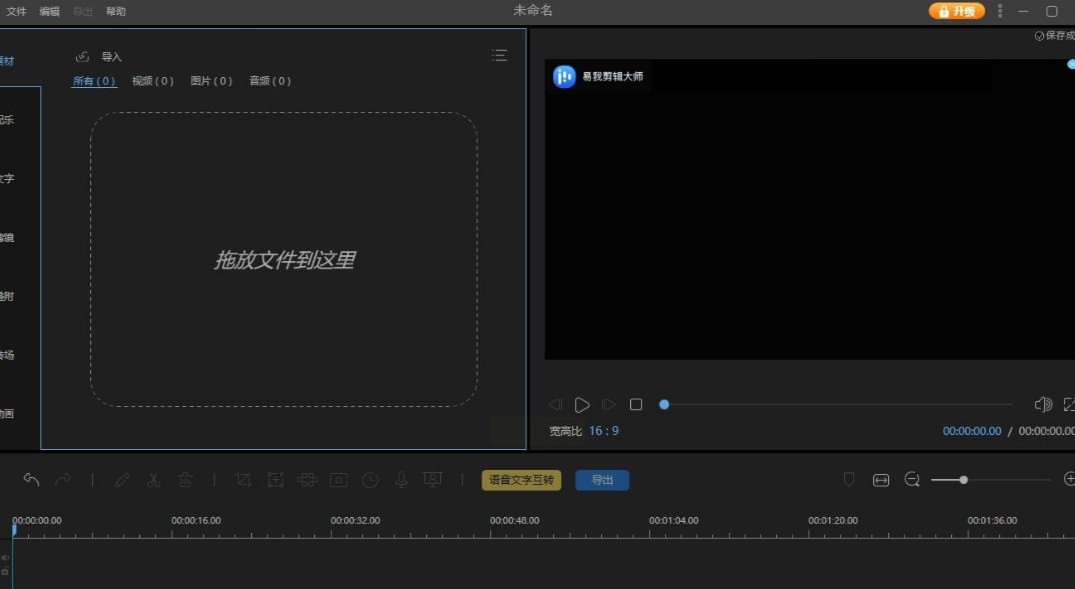The image size is (1075, 589).
Task: Switch to the 视频 (0) tab
Action: click(152, 81)
